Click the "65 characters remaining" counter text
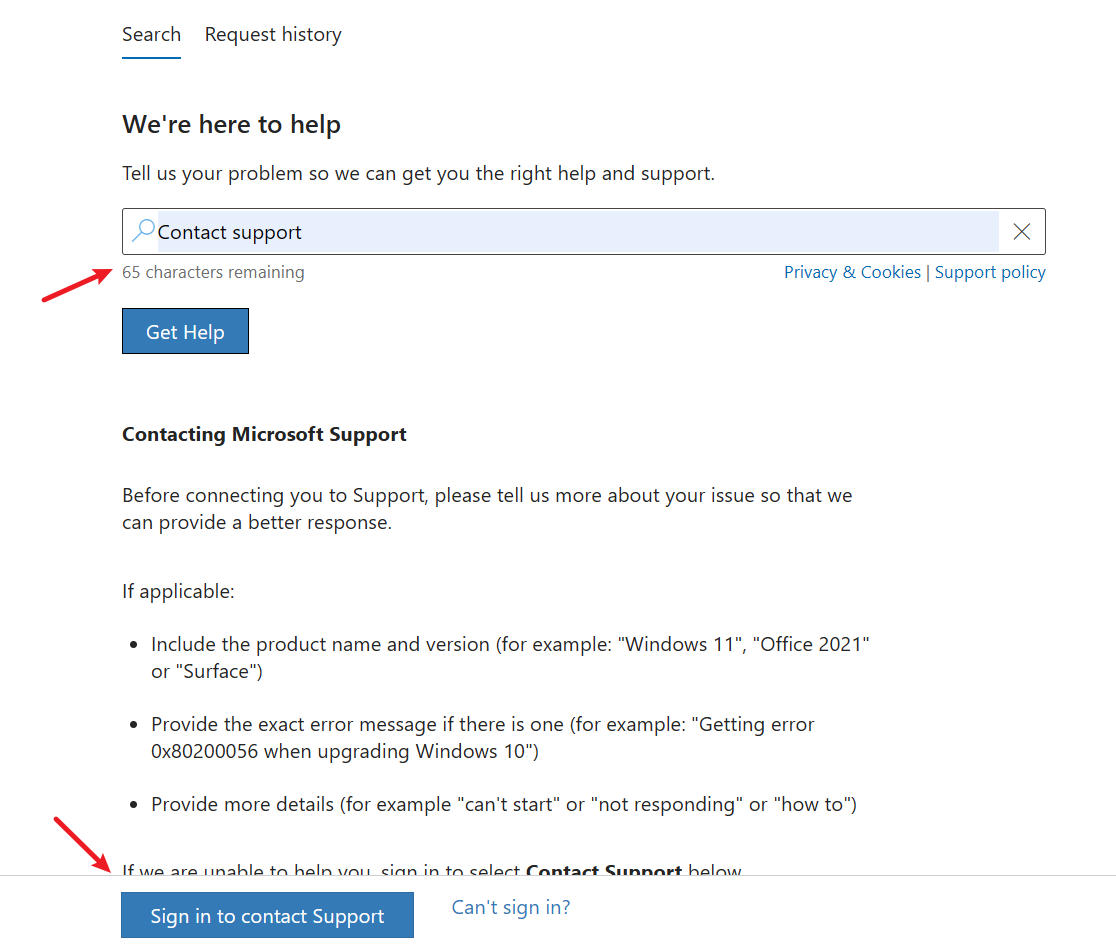This screenshot has width=1116, height=944. click(213, 272)
